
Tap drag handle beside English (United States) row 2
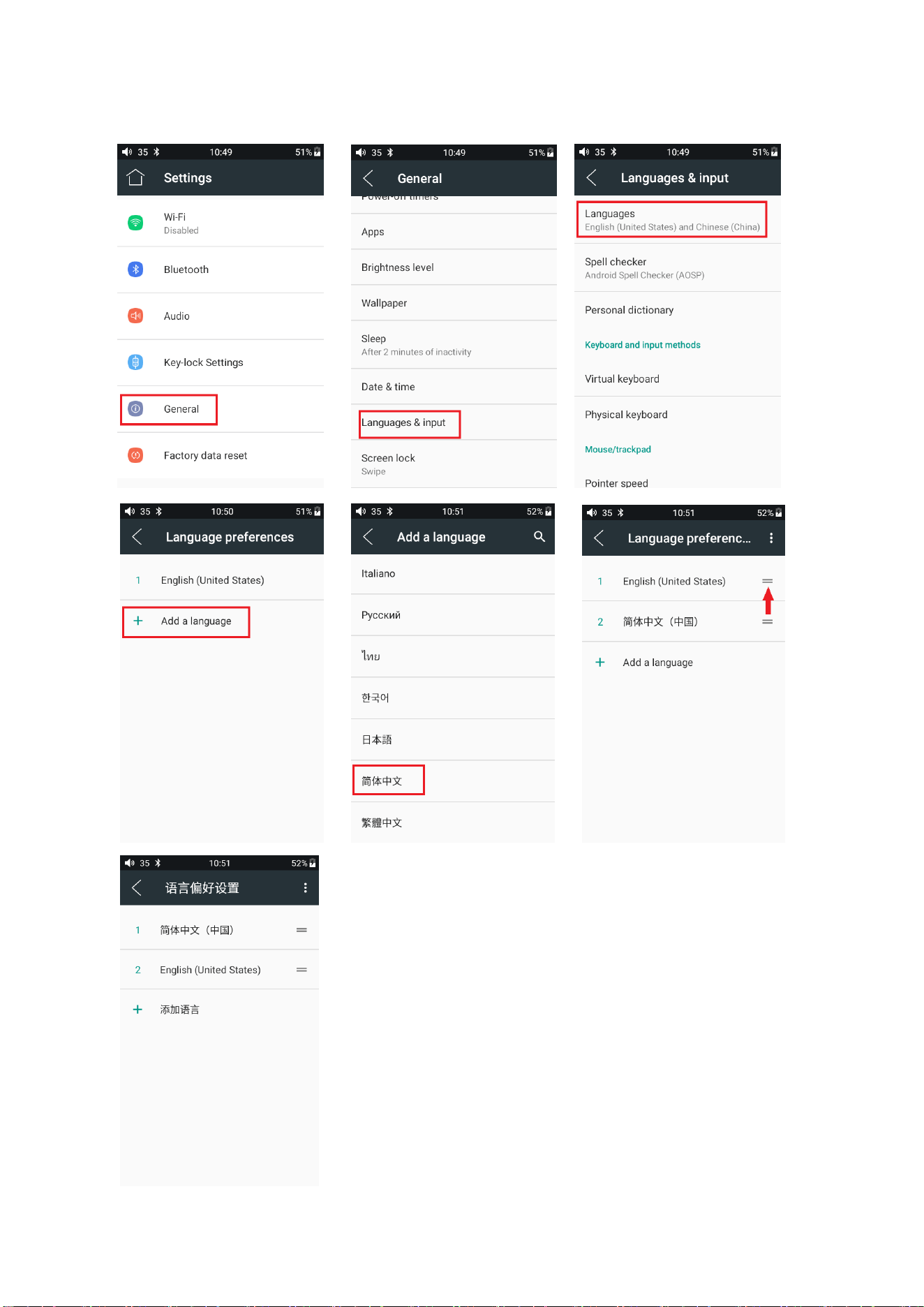(301, 970)
